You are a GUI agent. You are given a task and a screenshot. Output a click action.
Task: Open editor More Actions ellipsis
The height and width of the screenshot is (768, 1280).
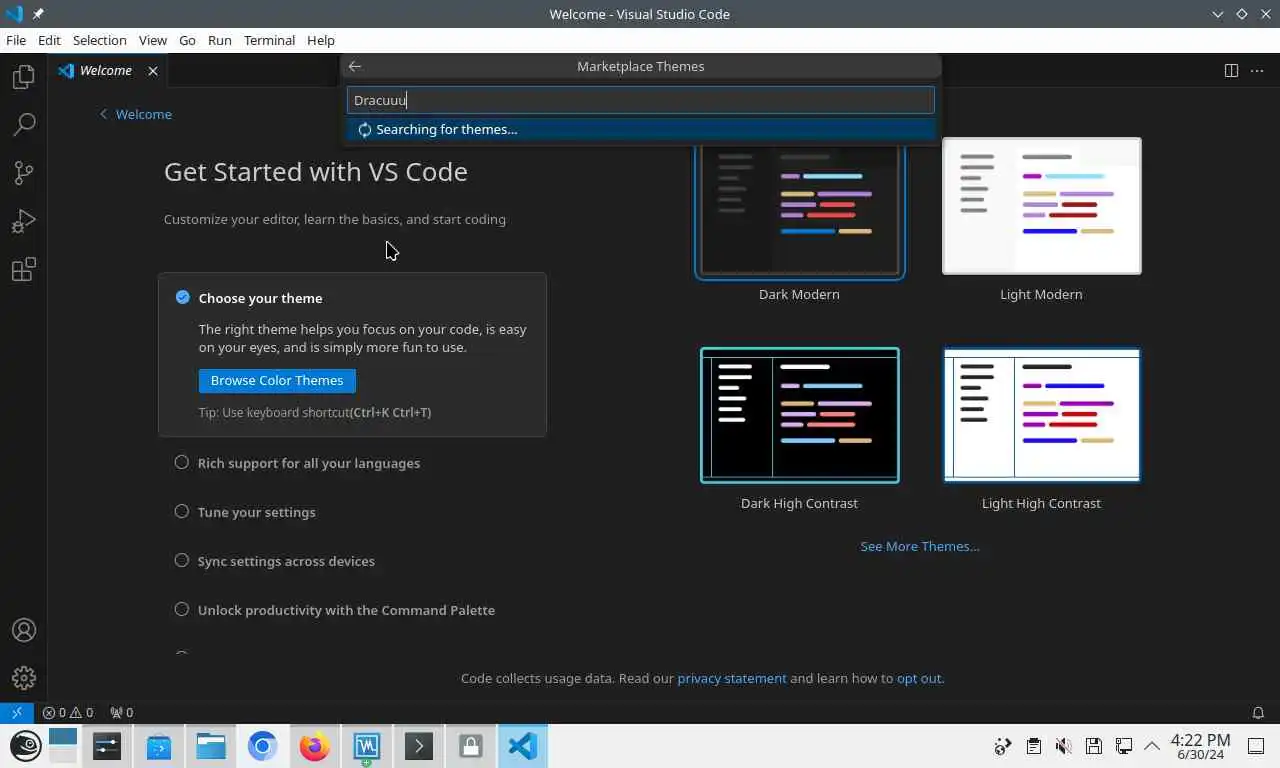click(x=1257, y=70)
